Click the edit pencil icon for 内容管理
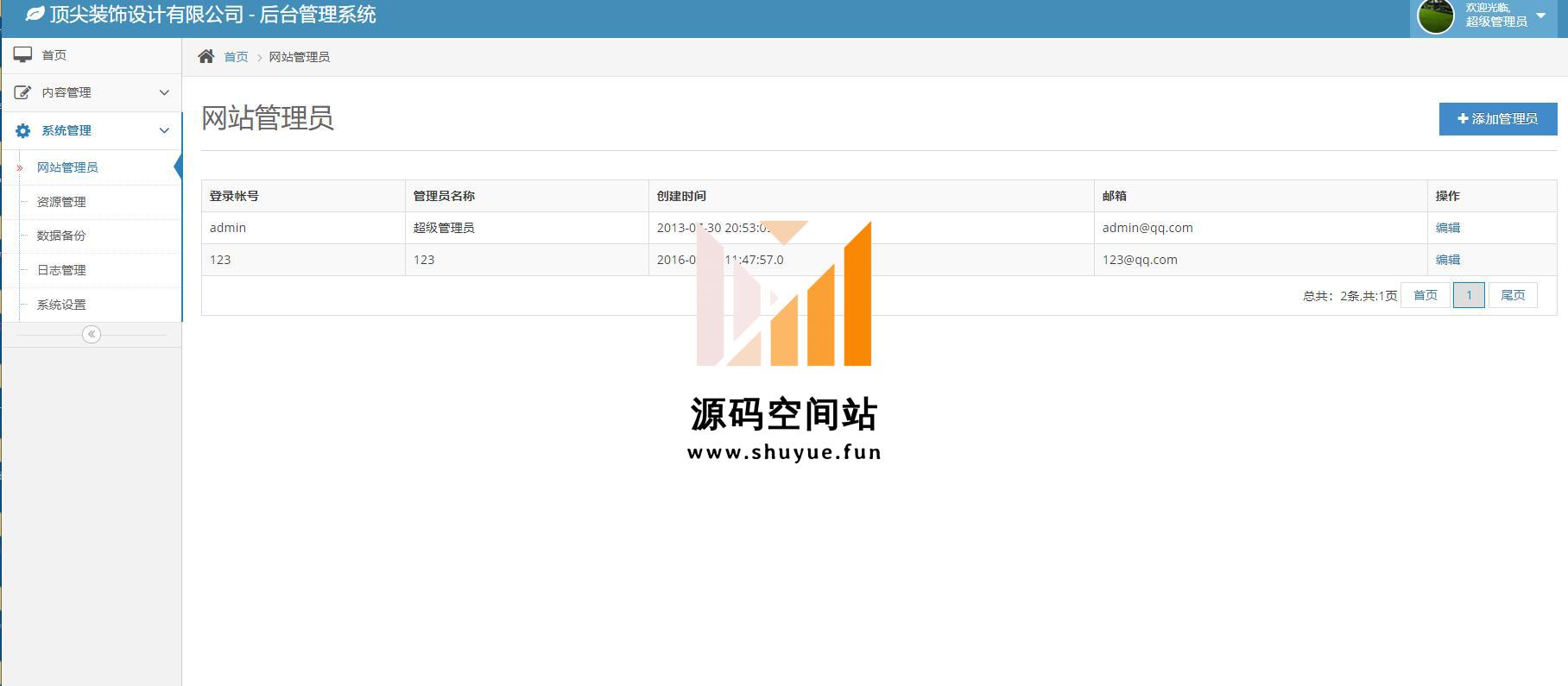 (x=23, y=92)
